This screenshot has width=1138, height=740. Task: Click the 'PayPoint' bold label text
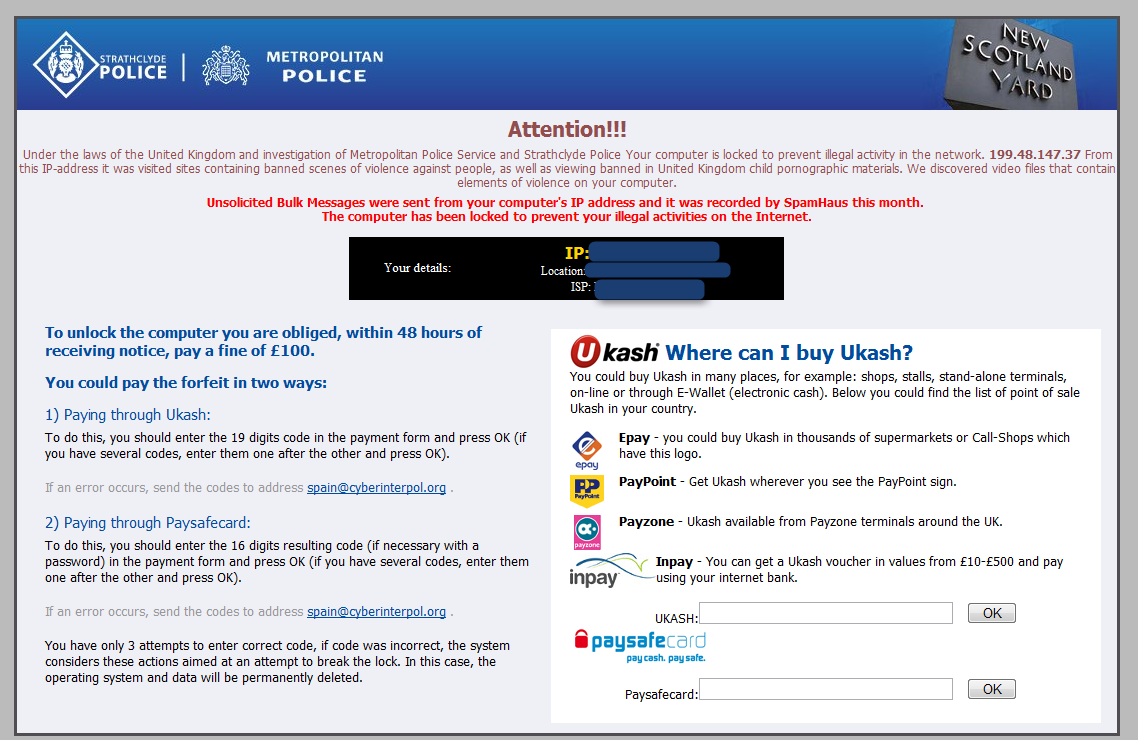647,482
